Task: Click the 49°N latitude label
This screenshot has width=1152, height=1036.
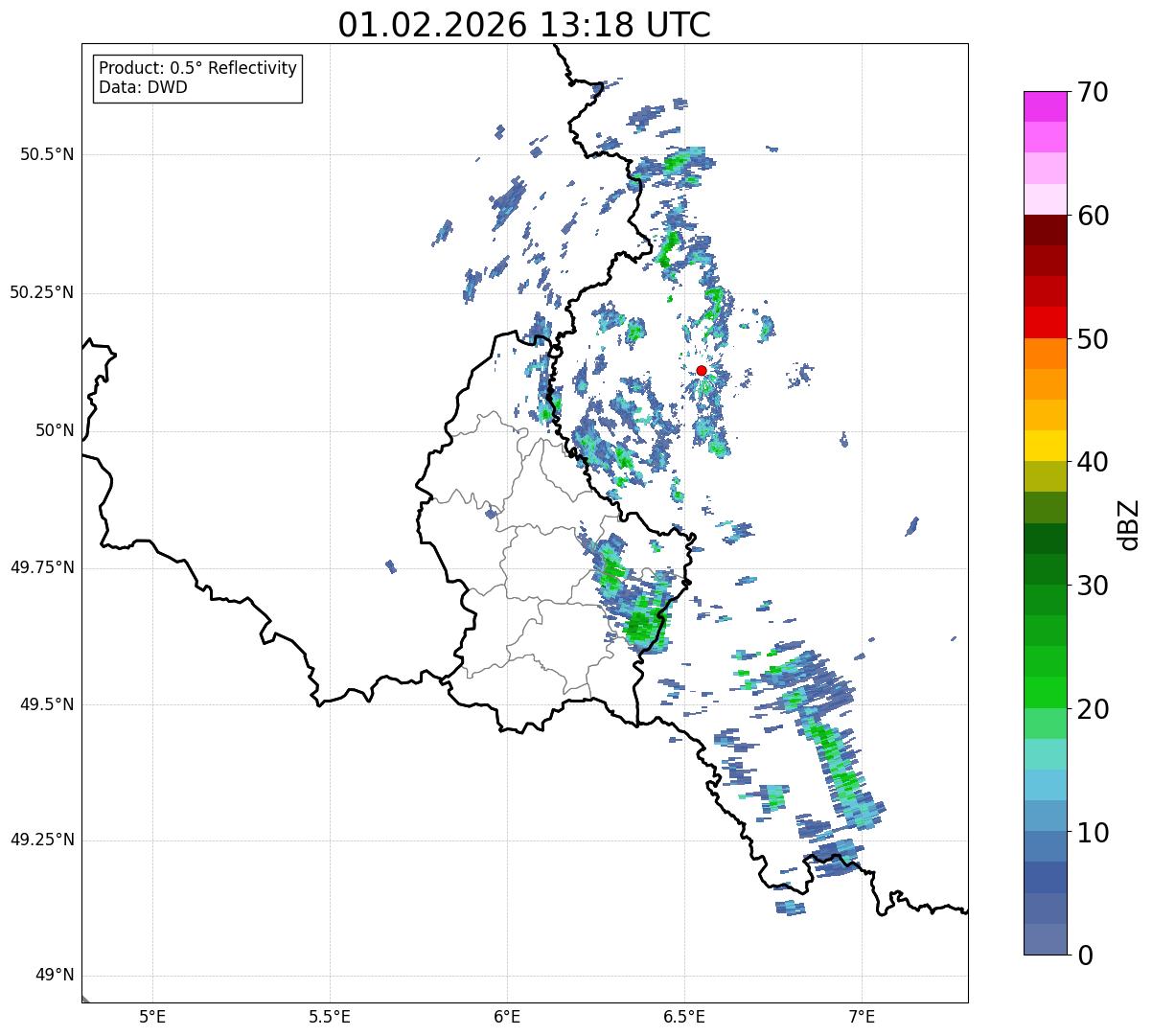Action: [x=55, y=976]
